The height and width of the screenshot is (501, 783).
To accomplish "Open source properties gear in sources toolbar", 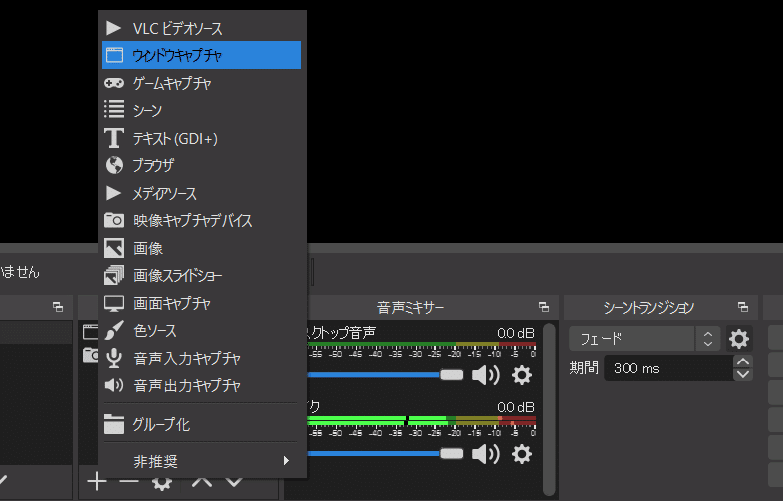I will click(162, 483).
